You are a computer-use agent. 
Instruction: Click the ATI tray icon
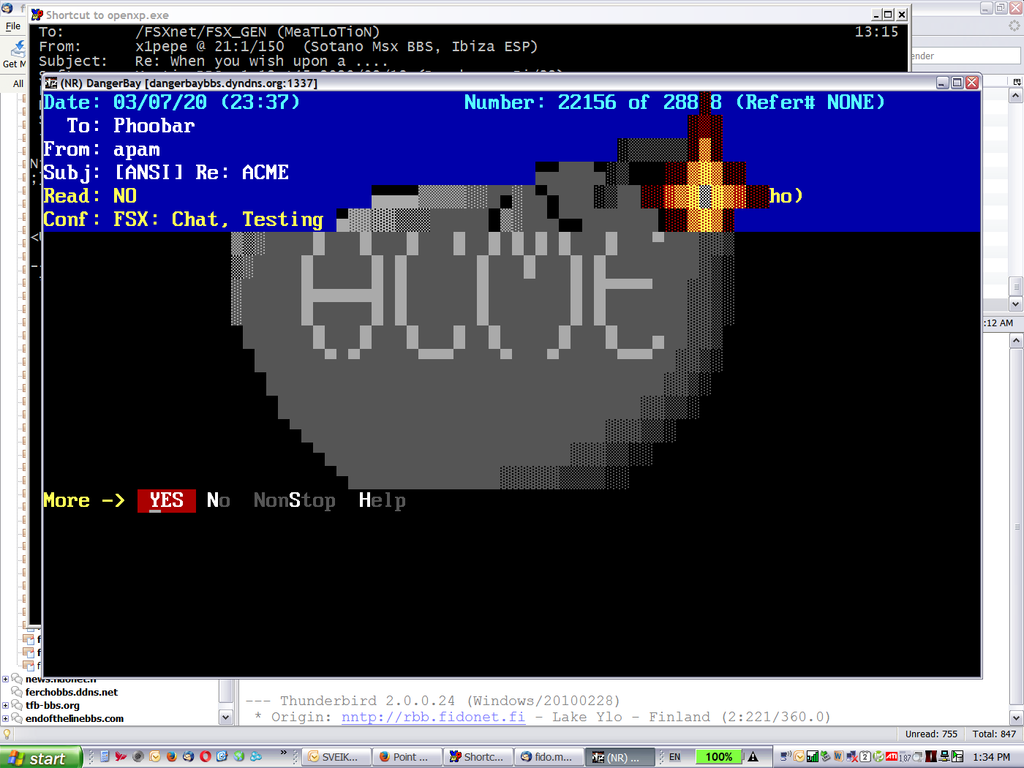pyautogui.click(x=891, y=756)
